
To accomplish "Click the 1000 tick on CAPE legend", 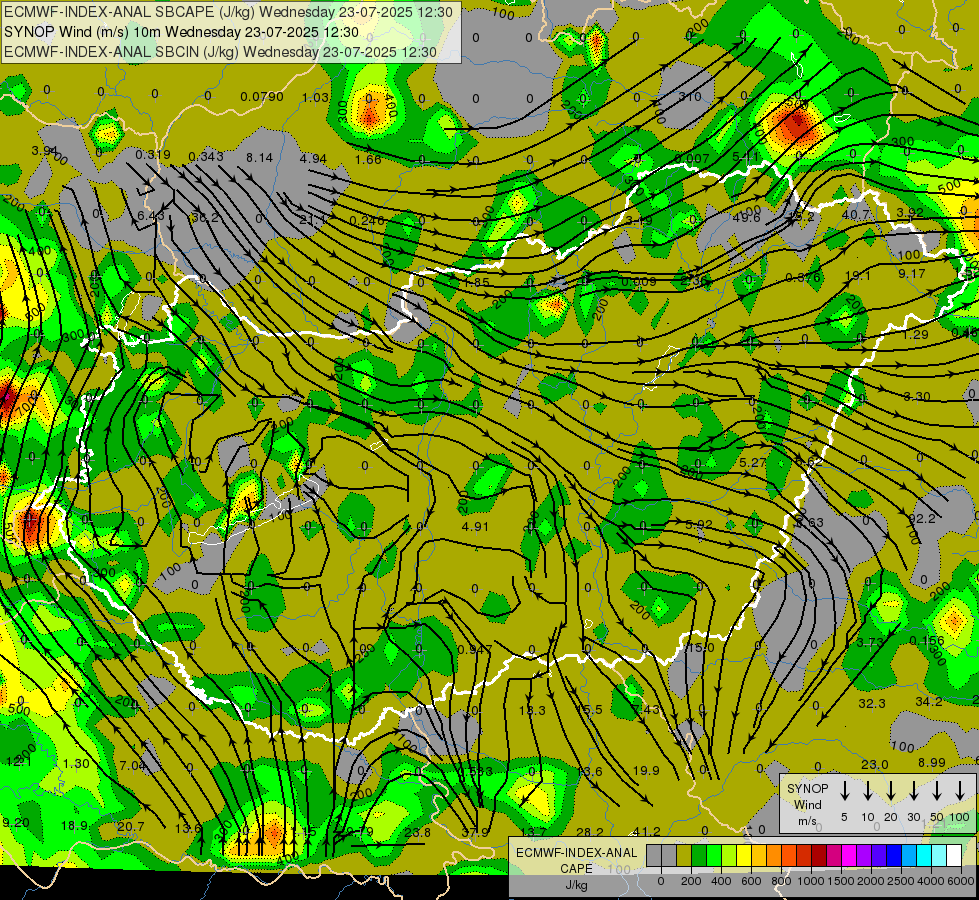I will (x=811, y=881).
